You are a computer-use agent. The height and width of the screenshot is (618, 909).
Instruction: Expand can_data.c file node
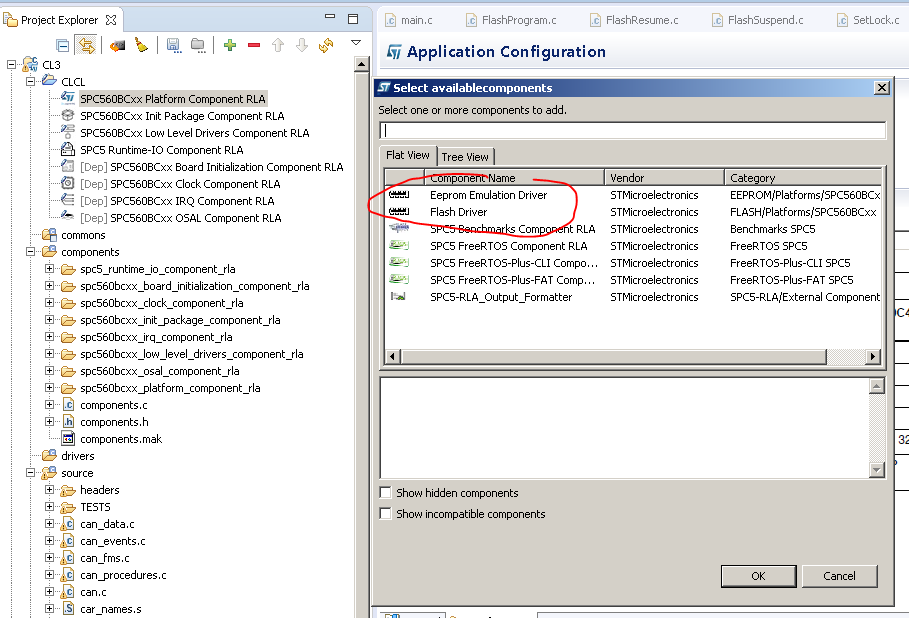(49, 524)
